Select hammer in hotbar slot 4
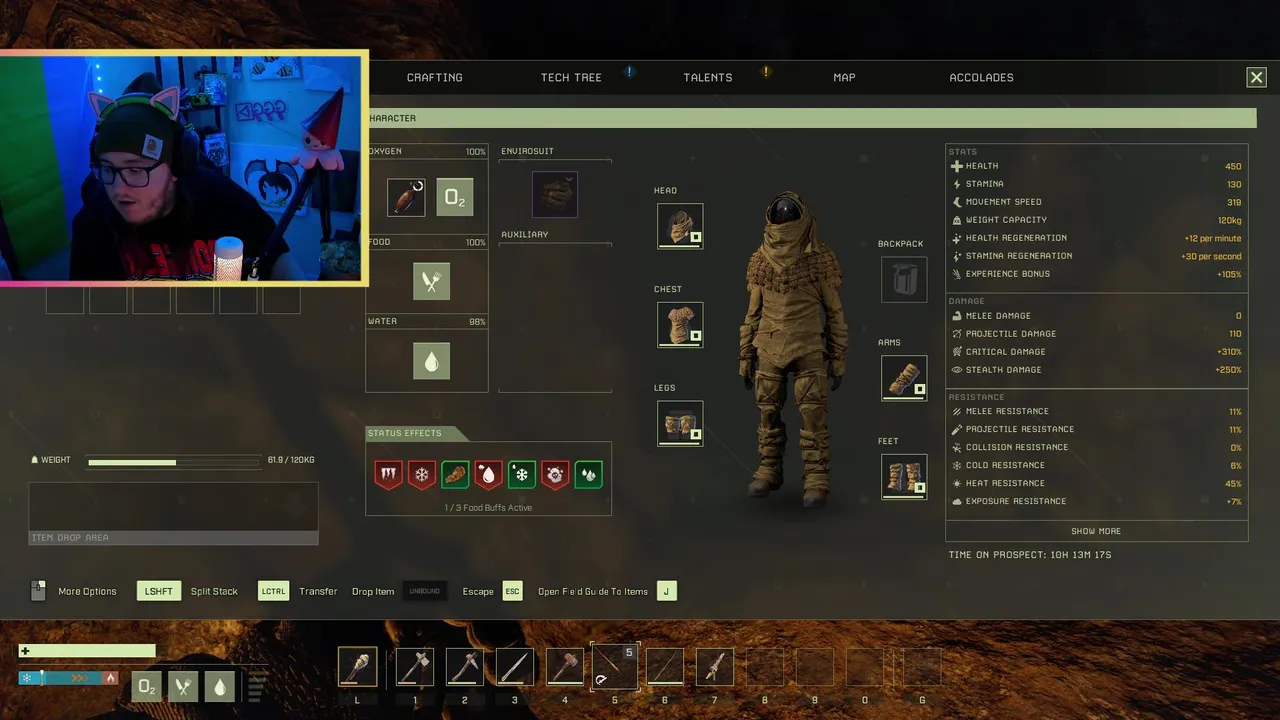Viewport: 1280px width, 720px height. pos(565,667)
